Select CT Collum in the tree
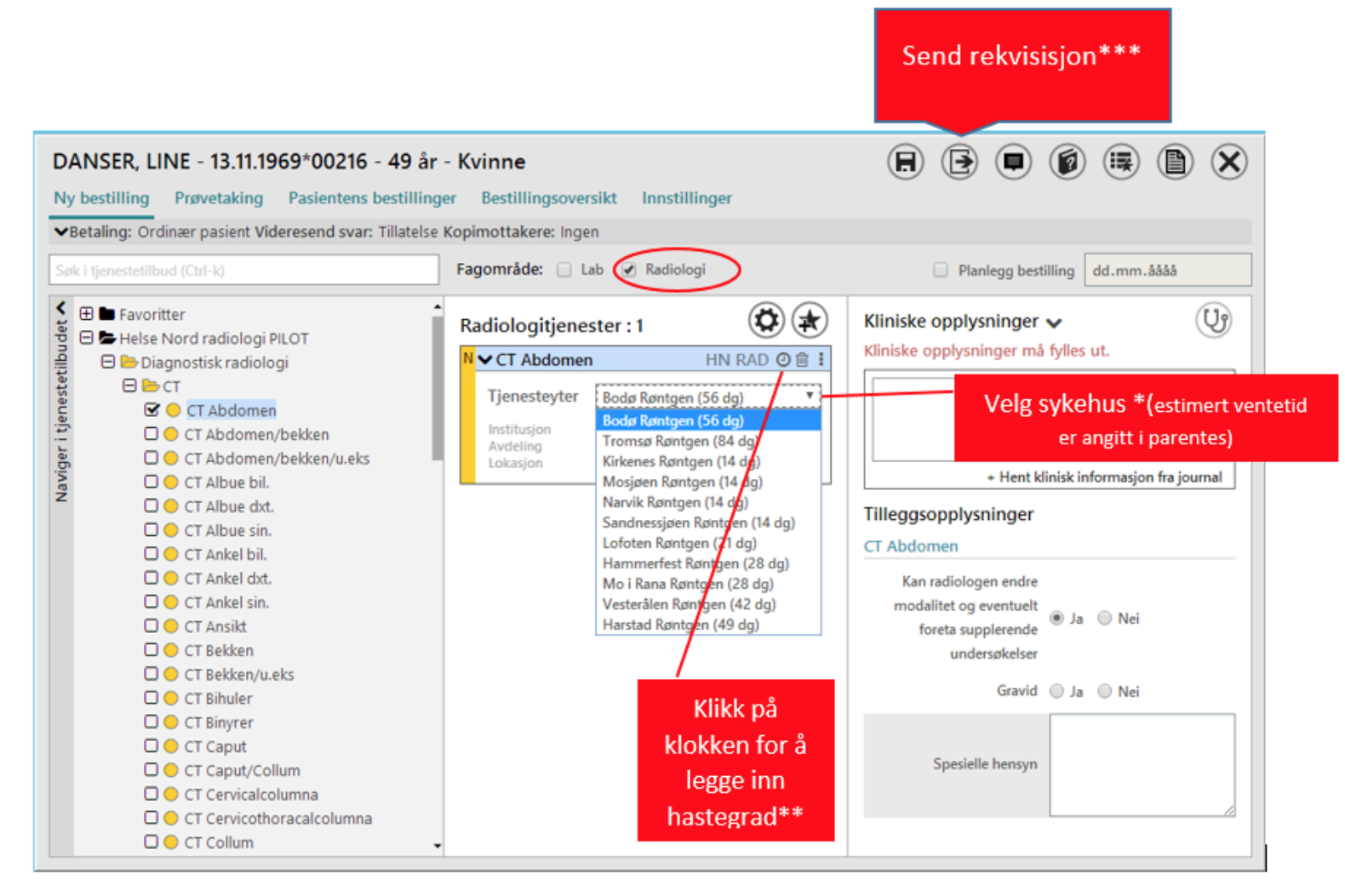This screenshot has height=896, width=1345. (219, 842)
